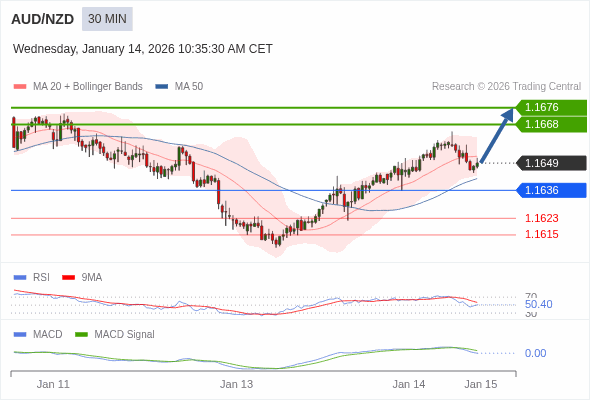The height and width of the screenshot is (400, 590).
Task: Click the MACD value 0.00
Action: [x=535, y=353]
